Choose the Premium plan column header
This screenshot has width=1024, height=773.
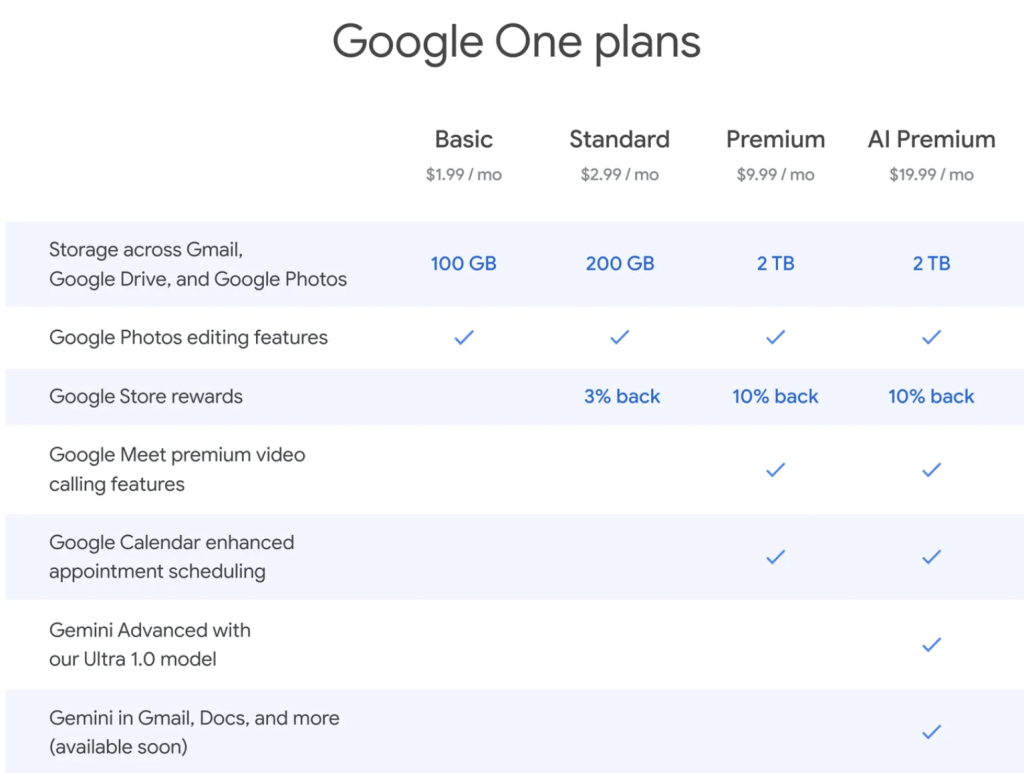[775, 139]
